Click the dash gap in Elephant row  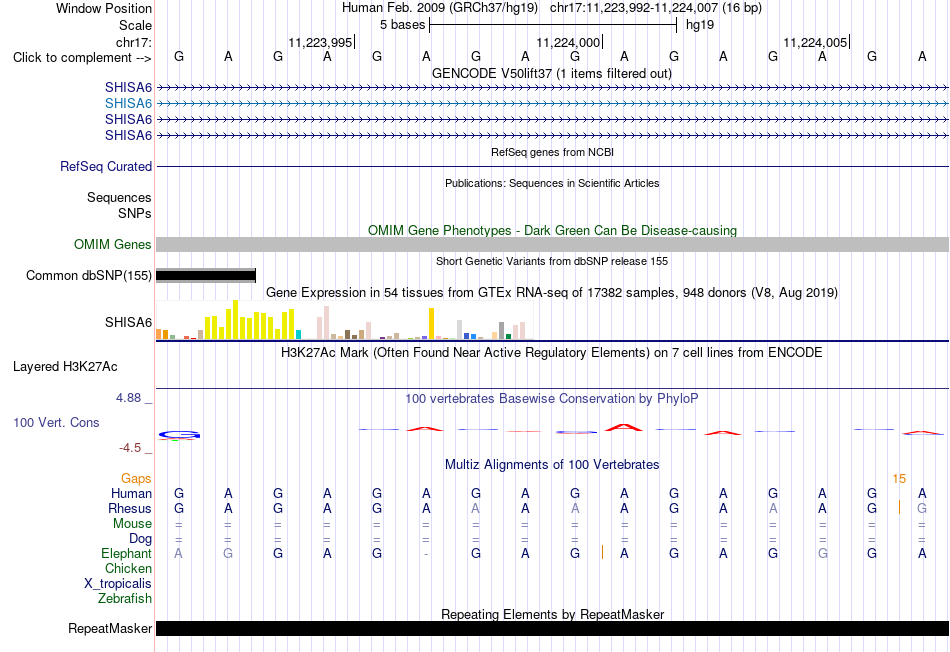[x=427, y=554]
